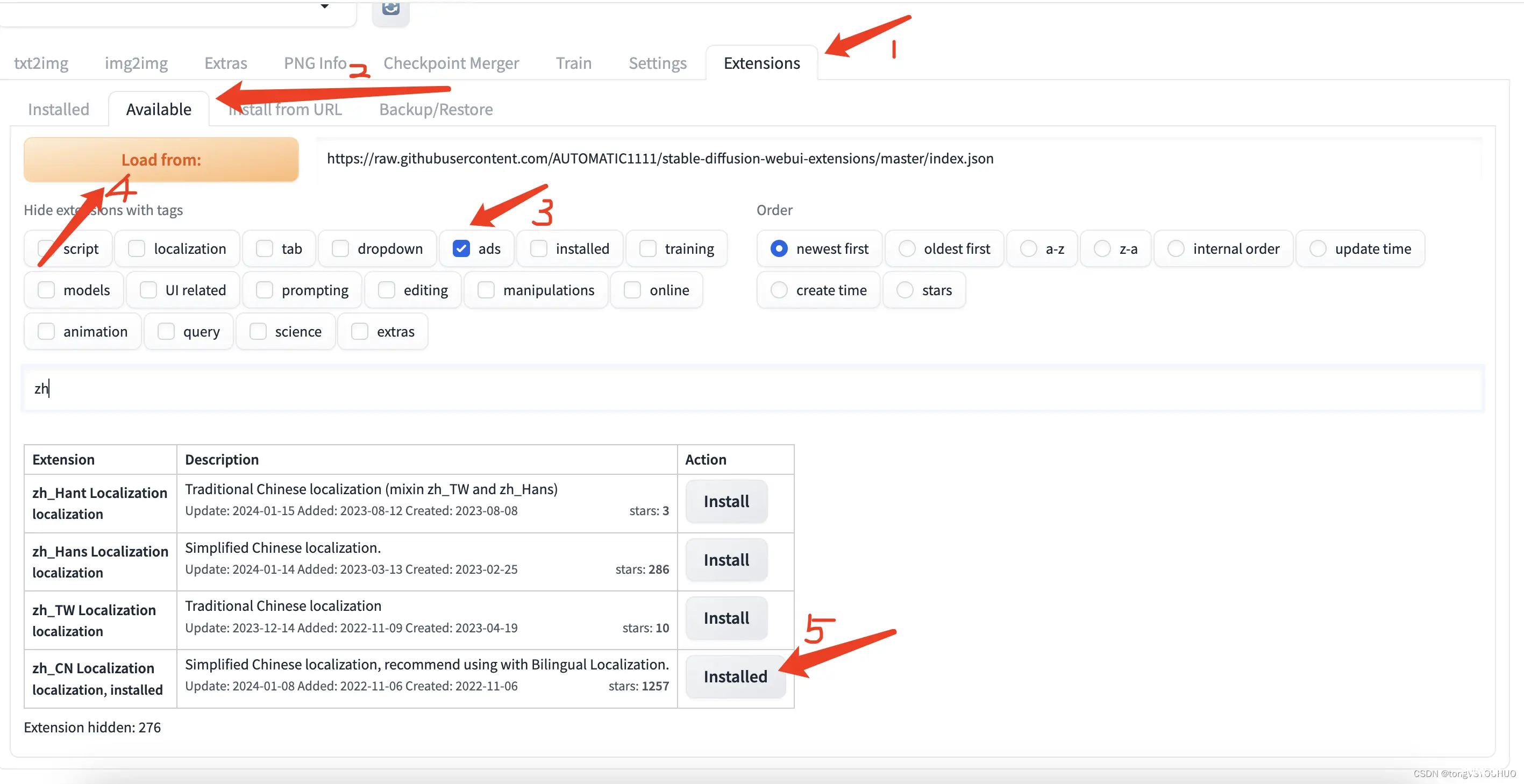The height and width of the screenshot is (784, 1524).
Task: Install zh_Hans Localization extension
Action: pos(726,559)
